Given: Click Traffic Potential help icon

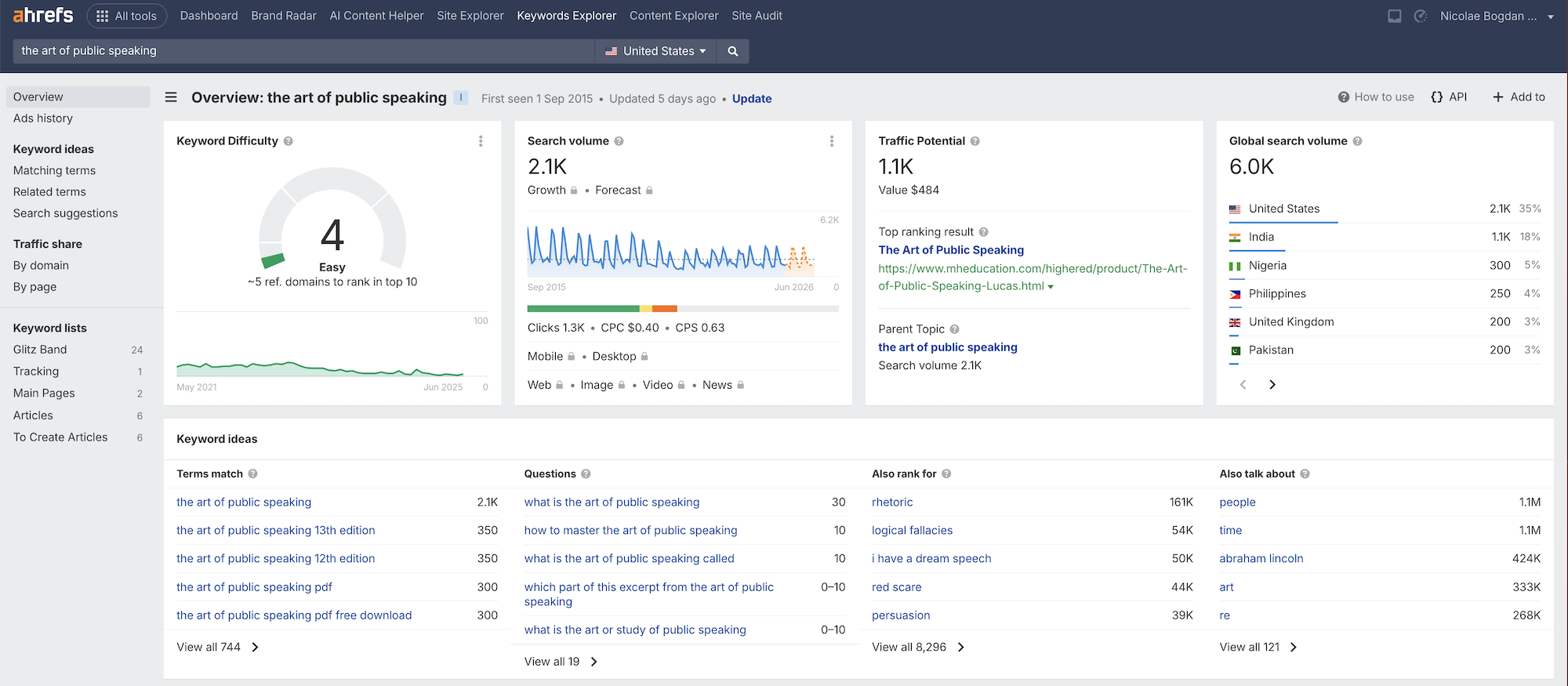Looking at the screenshot, I should [975, 141].
